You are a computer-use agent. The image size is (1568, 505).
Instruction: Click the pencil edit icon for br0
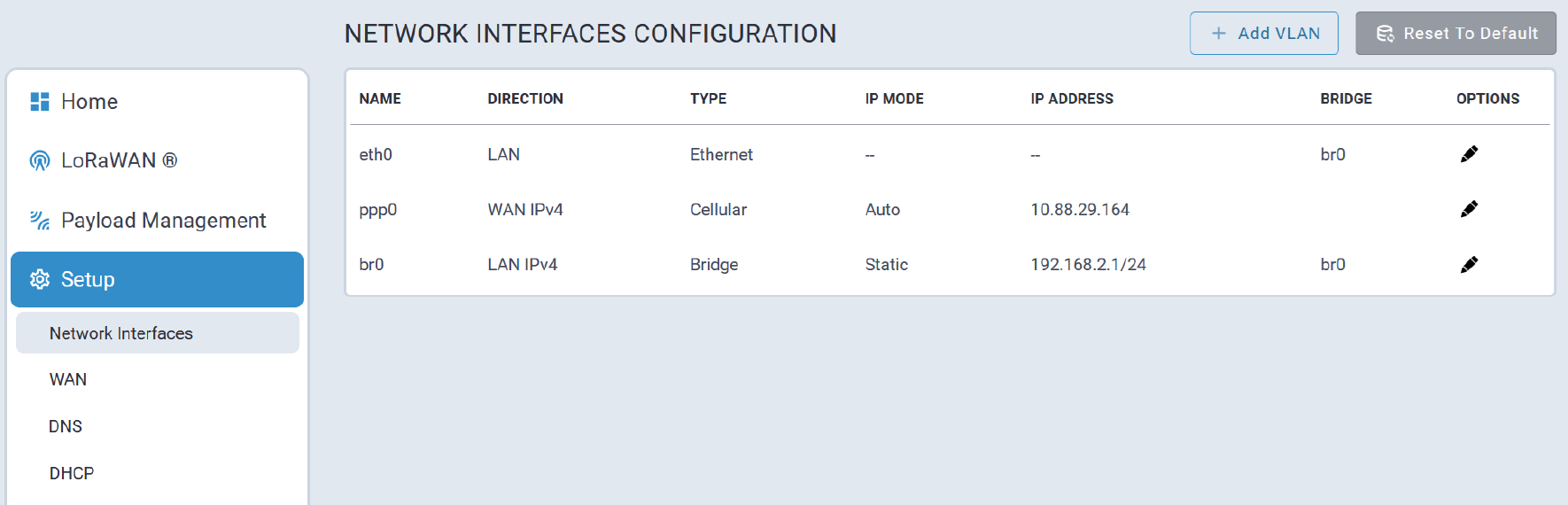pyautogui.click(x=1469, y=264)
